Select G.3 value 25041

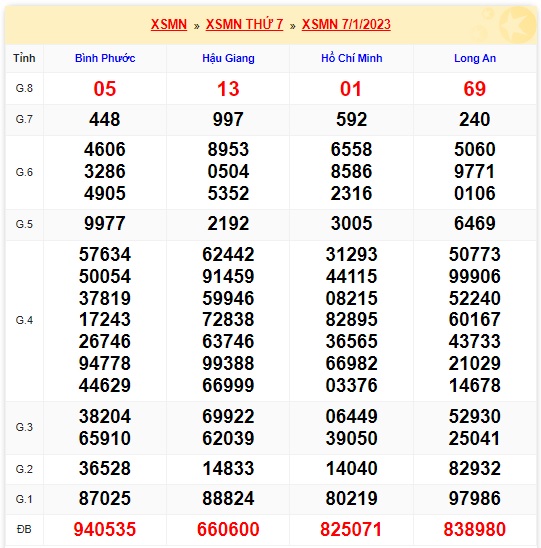[x=475, y=438]
